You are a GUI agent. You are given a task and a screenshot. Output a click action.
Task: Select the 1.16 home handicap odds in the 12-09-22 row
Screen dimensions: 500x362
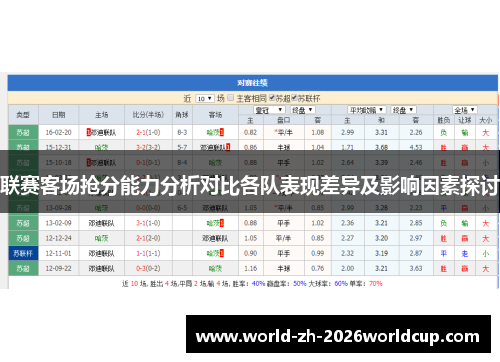250,268
